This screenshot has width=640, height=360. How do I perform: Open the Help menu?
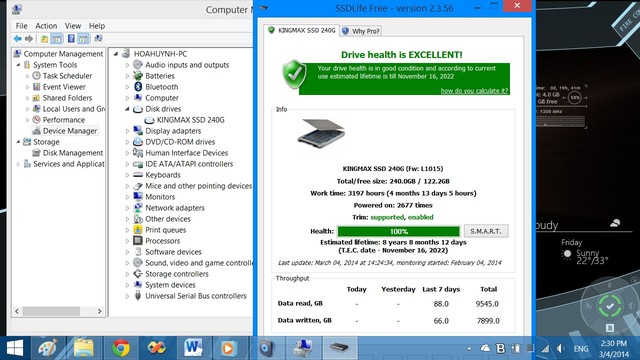coord(97,26)
